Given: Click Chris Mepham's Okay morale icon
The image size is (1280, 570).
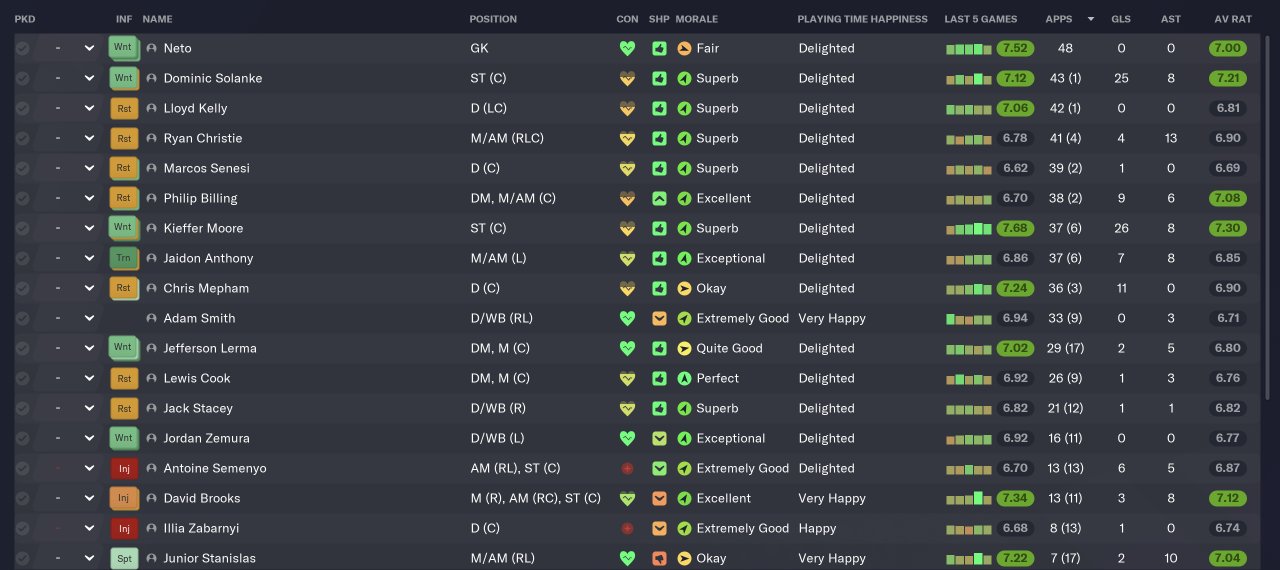Looking at the screenshot, I should pos(684,288).
